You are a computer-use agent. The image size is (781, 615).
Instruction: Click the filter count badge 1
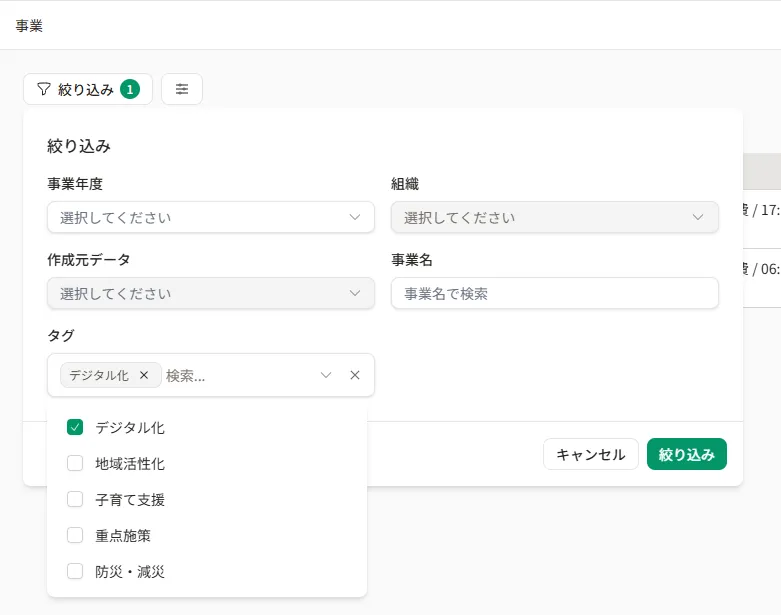[x=130, y=89]
